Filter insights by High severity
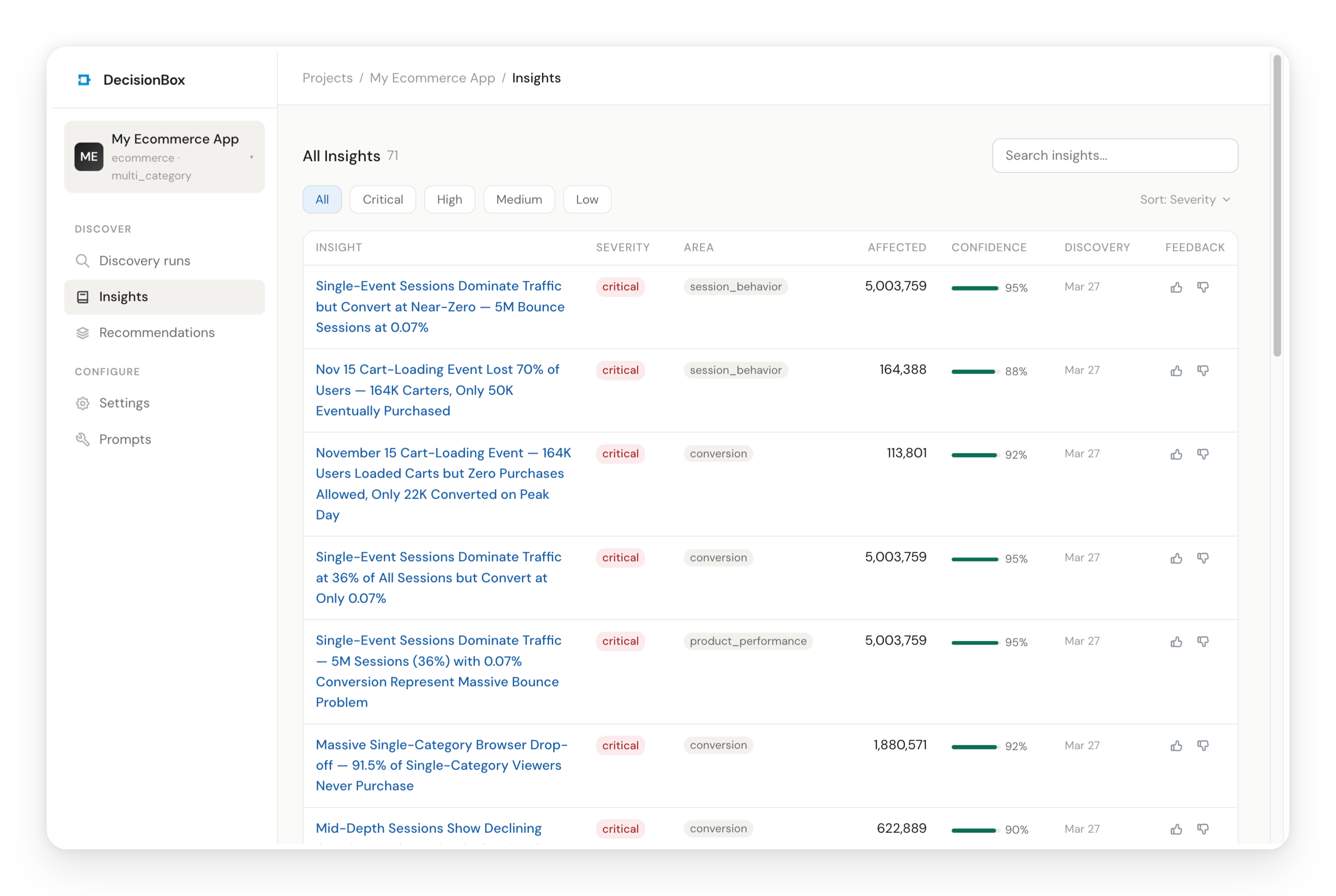 [x=449, y=200]
